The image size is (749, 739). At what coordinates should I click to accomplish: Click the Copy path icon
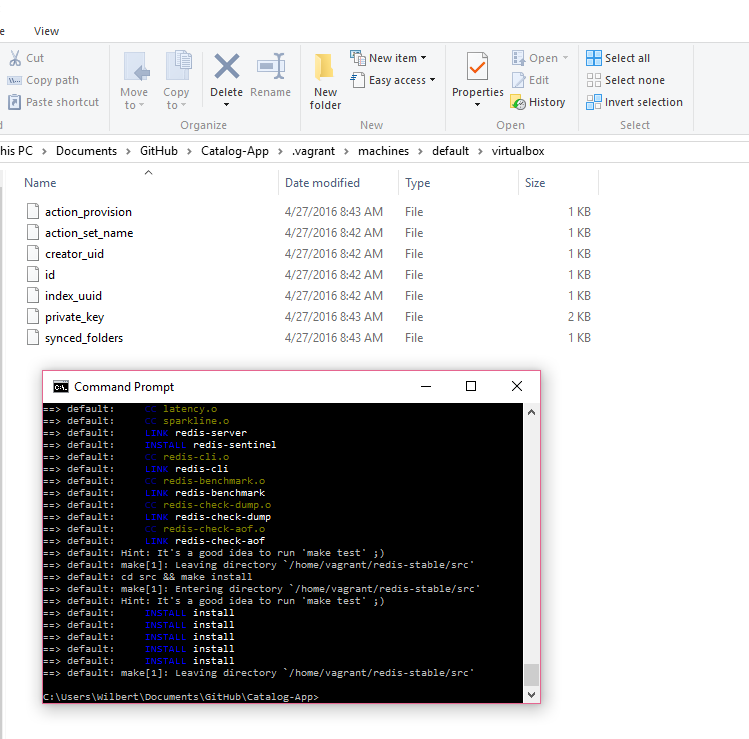click(14, 80)
